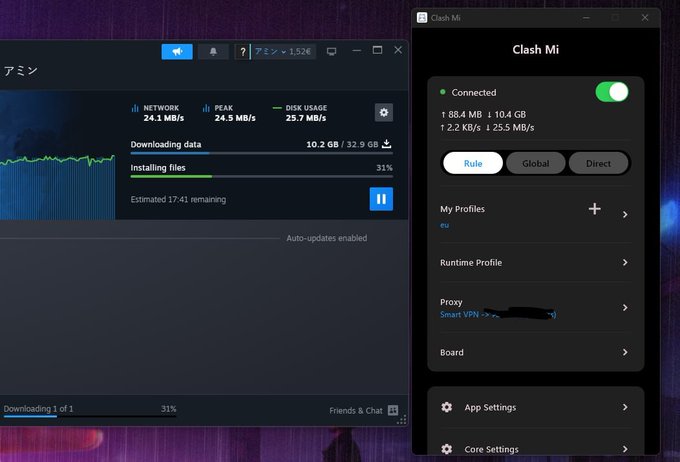The height and width of the screenshot is (462, 680).
Task: Open Steam account dropdown showing 1,52€
Action: pyautogui.click(x=283, y=52)
